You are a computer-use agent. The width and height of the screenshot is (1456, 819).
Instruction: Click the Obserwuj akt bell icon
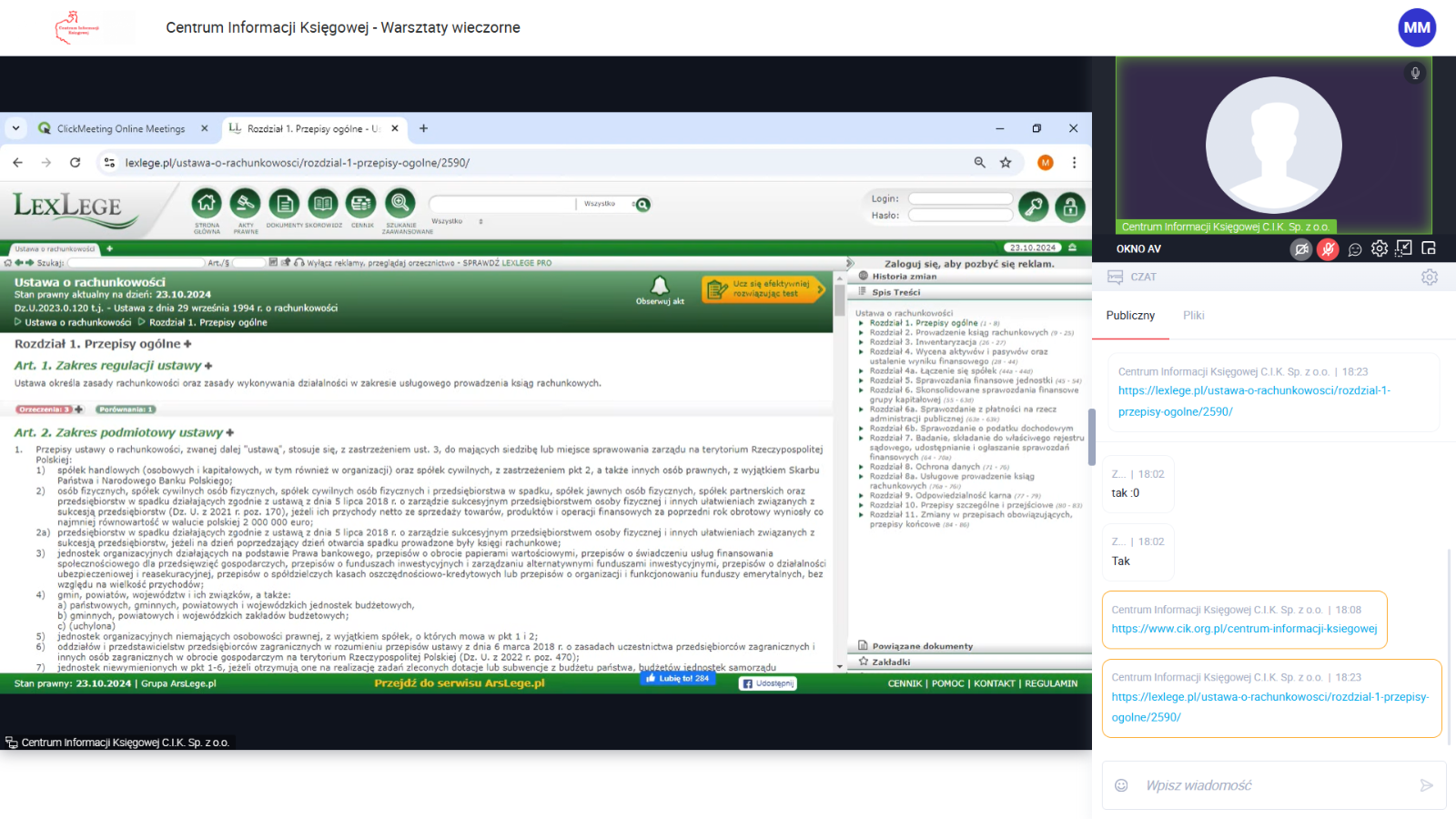pyautogui.click(x=660, y=287)
